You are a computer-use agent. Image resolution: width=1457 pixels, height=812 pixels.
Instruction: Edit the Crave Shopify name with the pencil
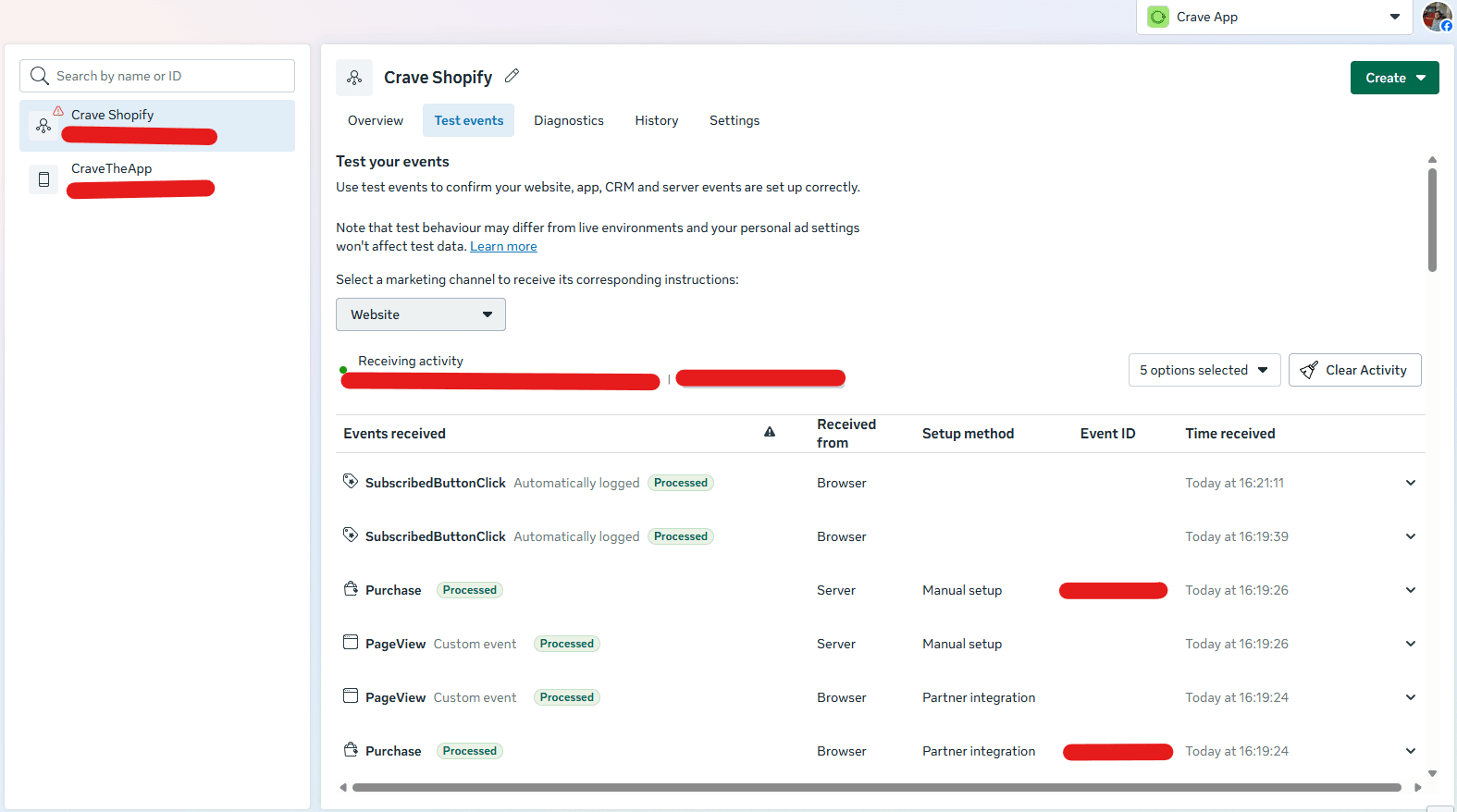(x=512, y=76)
